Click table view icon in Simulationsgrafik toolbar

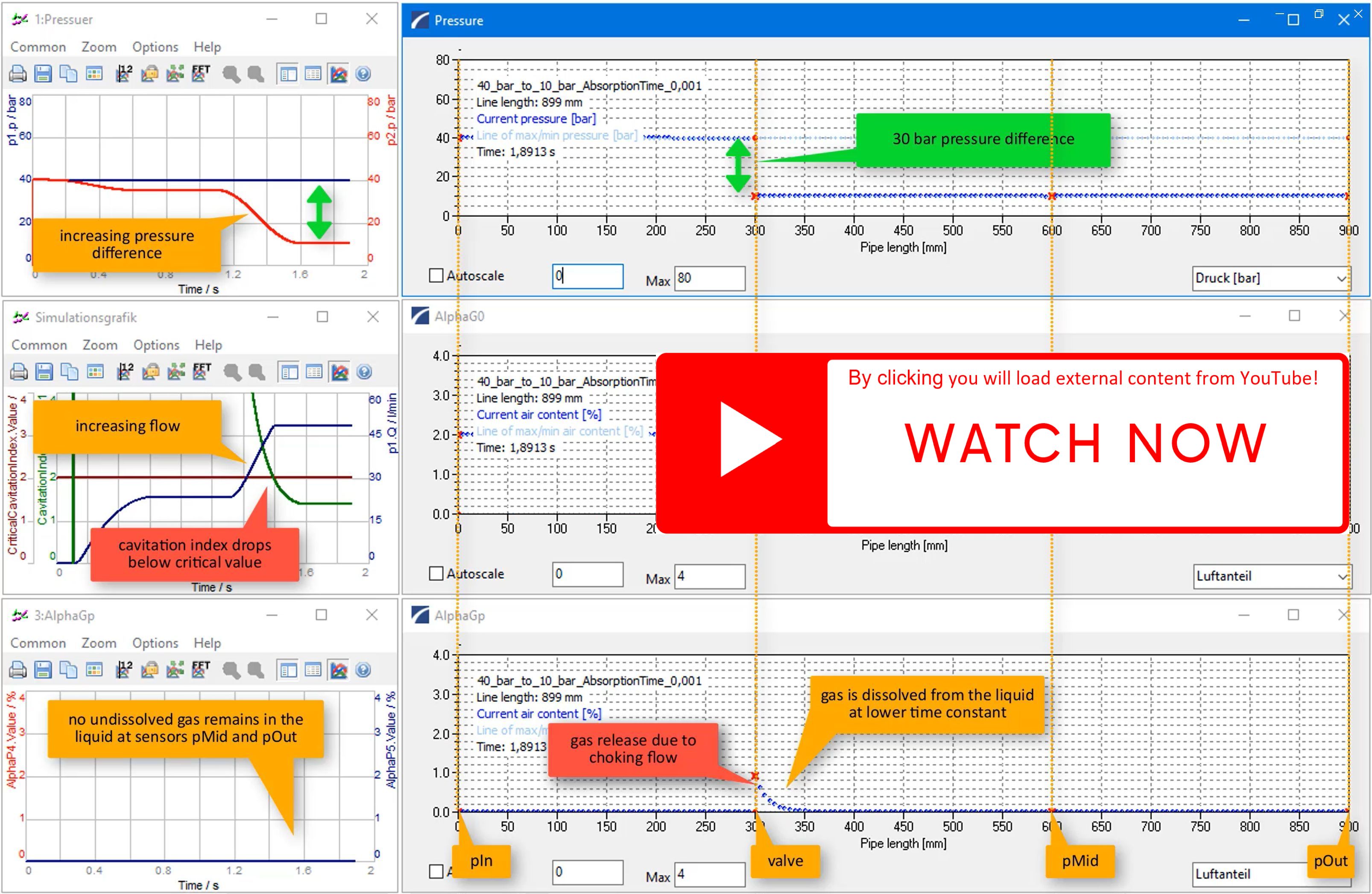314,372
